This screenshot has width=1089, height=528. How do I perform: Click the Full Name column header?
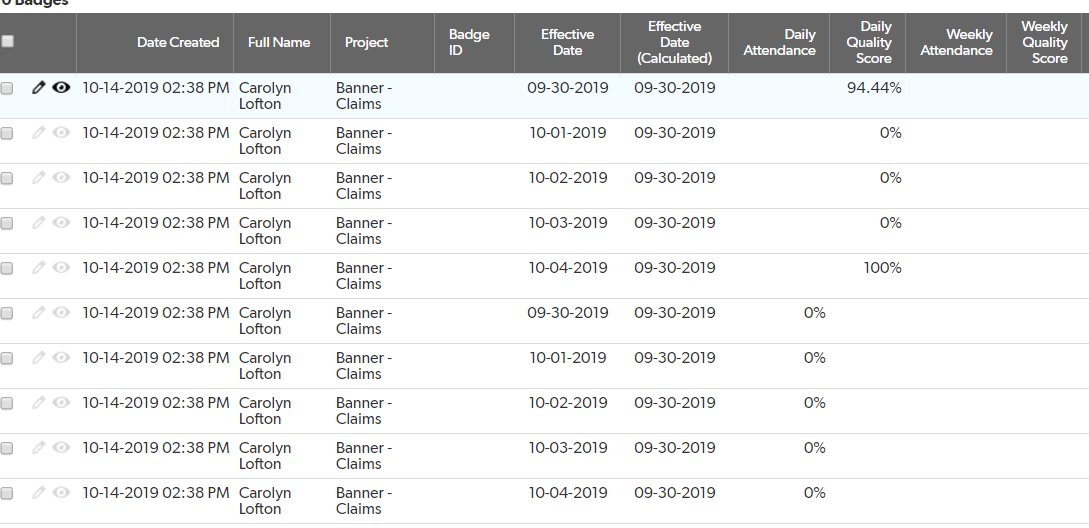coord(279,42)
